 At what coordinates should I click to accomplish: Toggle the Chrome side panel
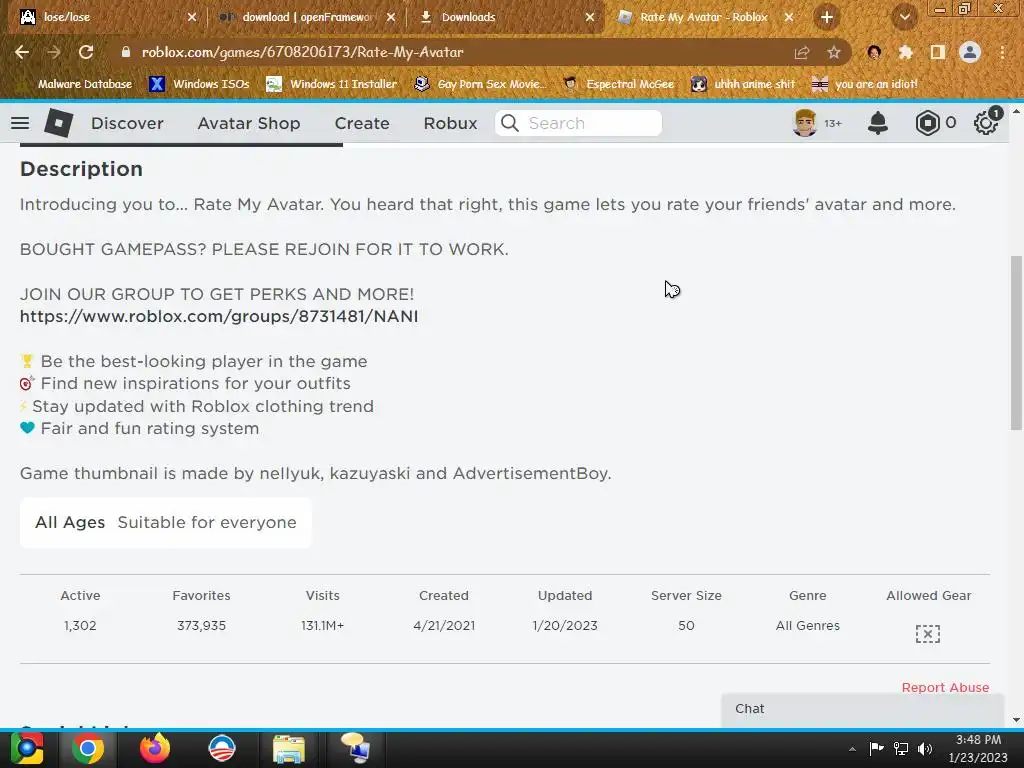tap(938, 52)
